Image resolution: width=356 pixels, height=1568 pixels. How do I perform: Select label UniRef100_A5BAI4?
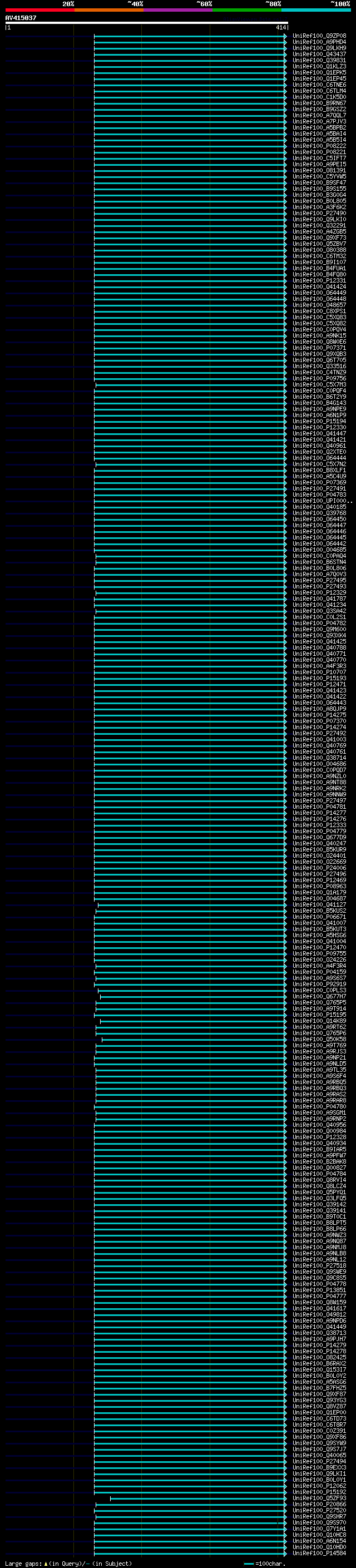(x=319, y=133)
